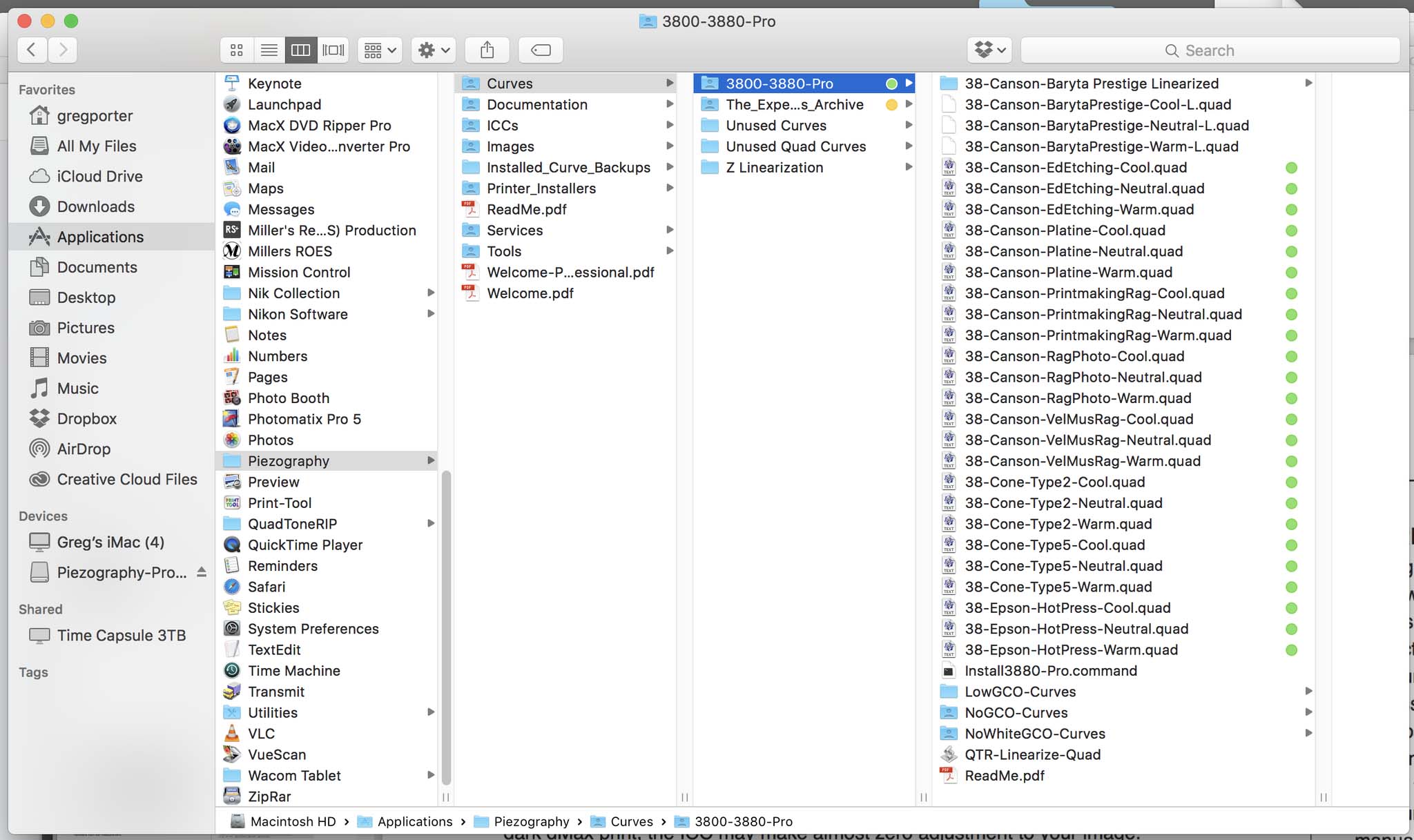The width and height of the screenshot is (1414, 840).
Task: Open the item arrangement dropdown
Action: click(x=380, y=50)
